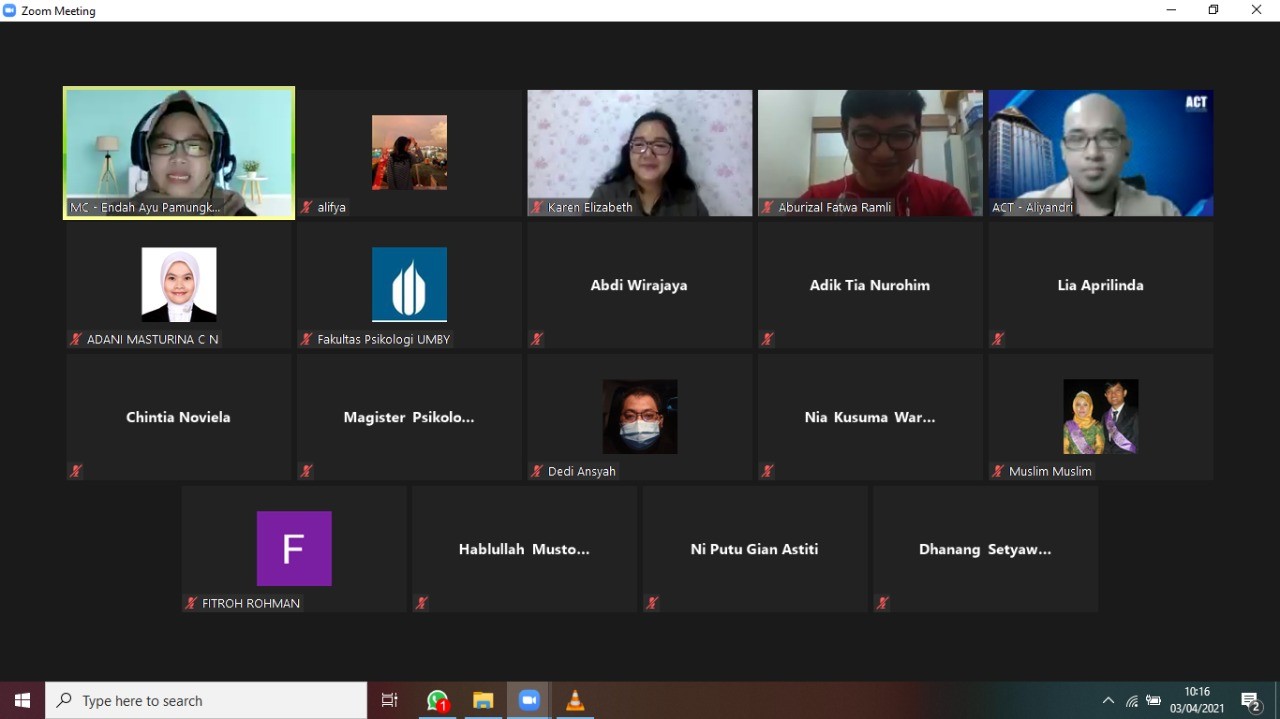Click muted mic icon in Magister Psikolo... tile

pyautogui.click(x=307, y=471)
